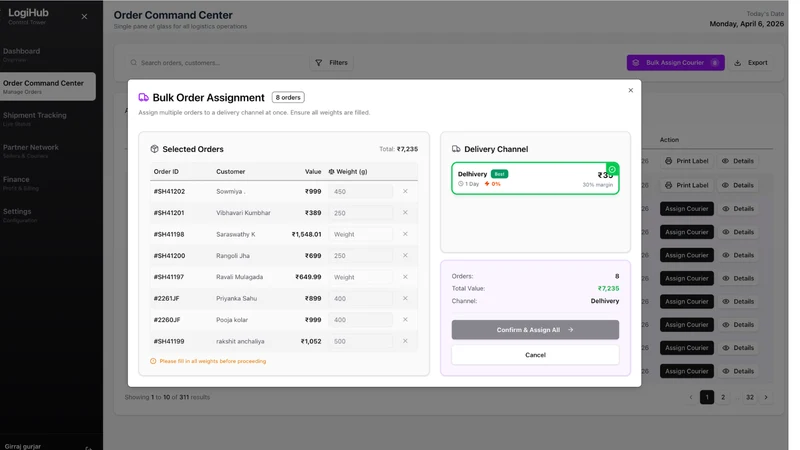Fill empty weight for Saraswathy K
Viewport: 800px width, 450px height.
[x=360, y=235]
